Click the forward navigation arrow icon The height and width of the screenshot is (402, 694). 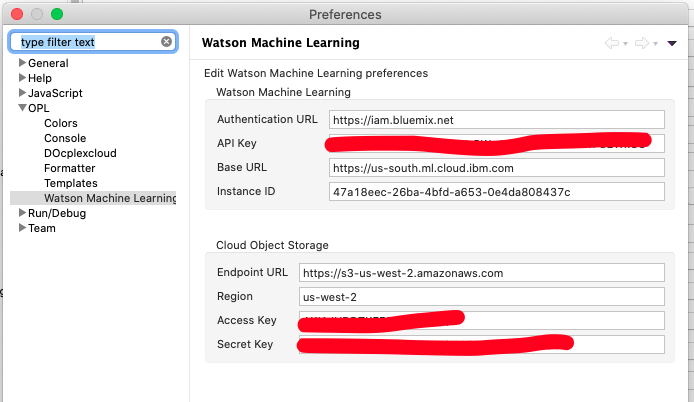point(642,43)
